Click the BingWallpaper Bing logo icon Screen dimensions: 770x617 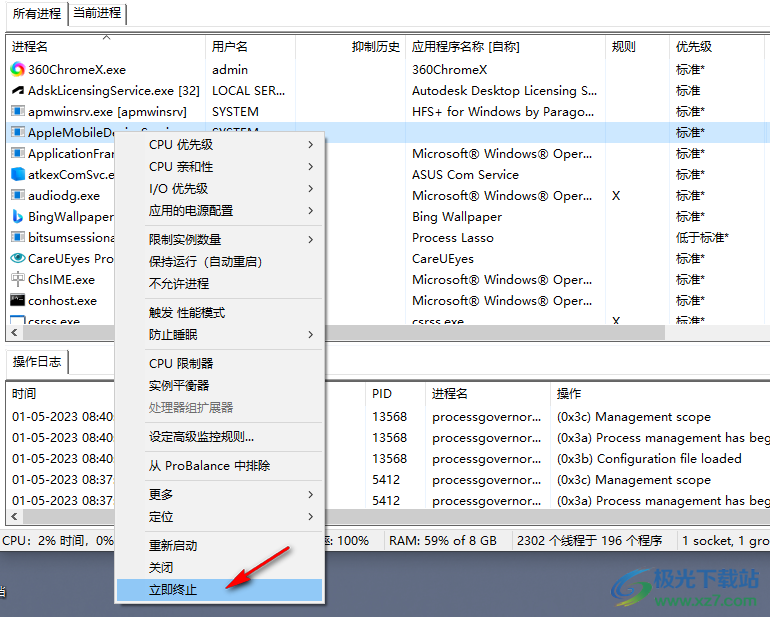pos(18,217)
